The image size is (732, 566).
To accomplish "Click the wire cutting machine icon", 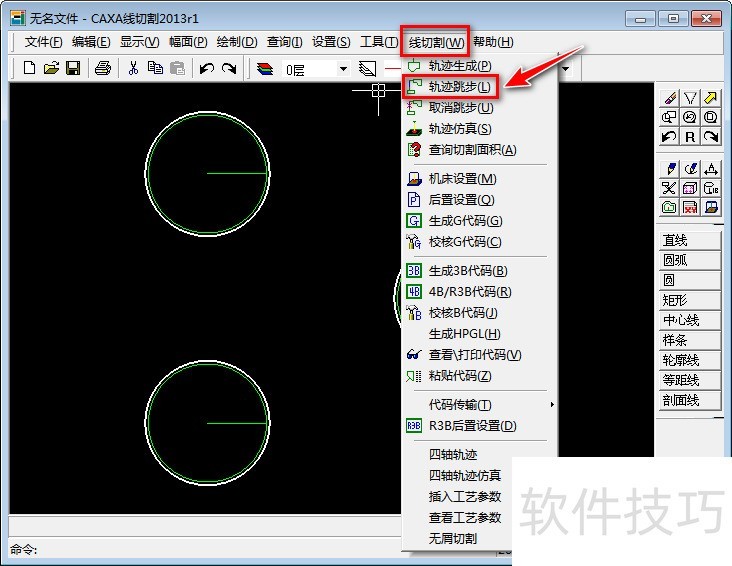I will point(711,207).
